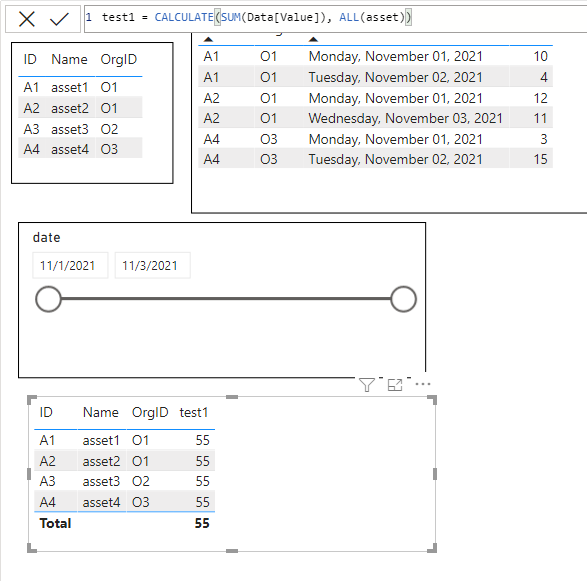Click value '10' in the data table
This screenshot has height=581, width=587.
(x=541, y=56)
